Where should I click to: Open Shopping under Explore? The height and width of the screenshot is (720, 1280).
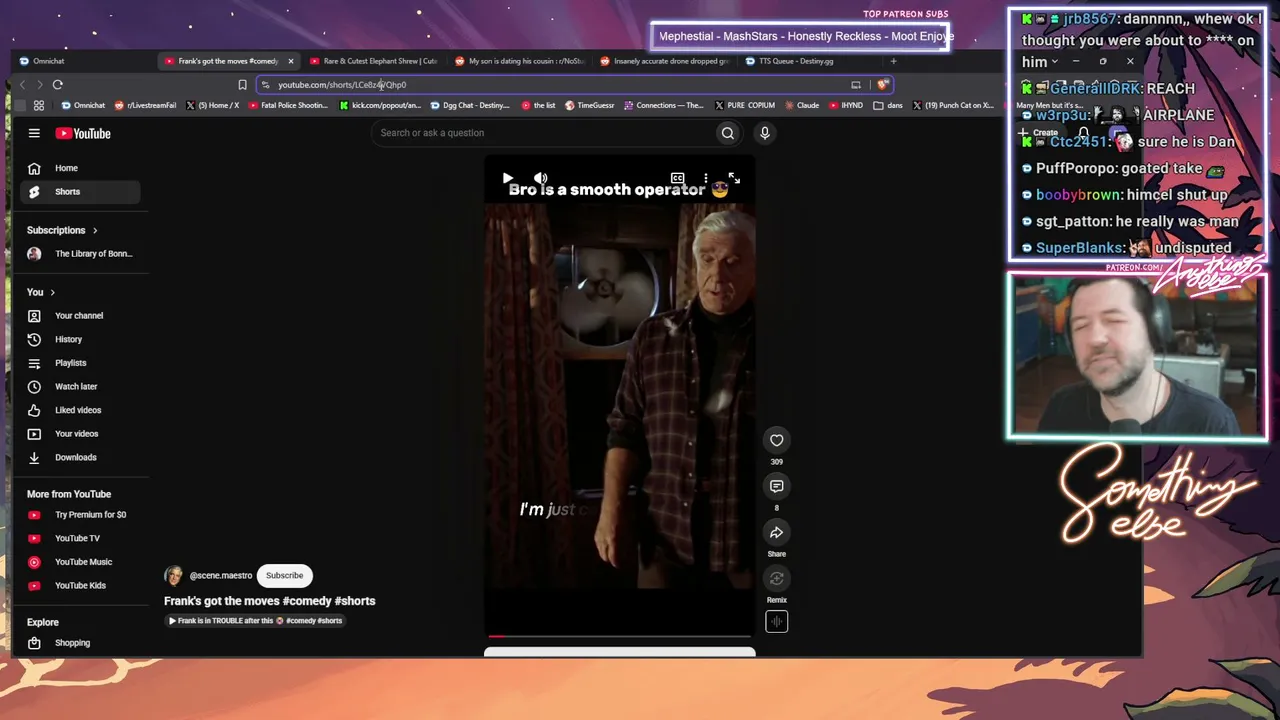point(80,643)
